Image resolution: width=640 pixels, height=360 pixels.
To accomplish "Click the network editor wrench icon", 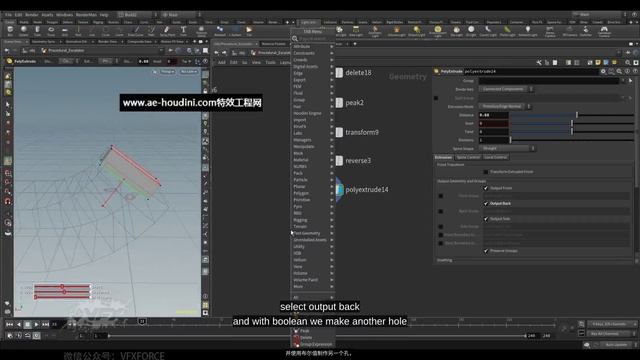I will (x=539, y=62).
